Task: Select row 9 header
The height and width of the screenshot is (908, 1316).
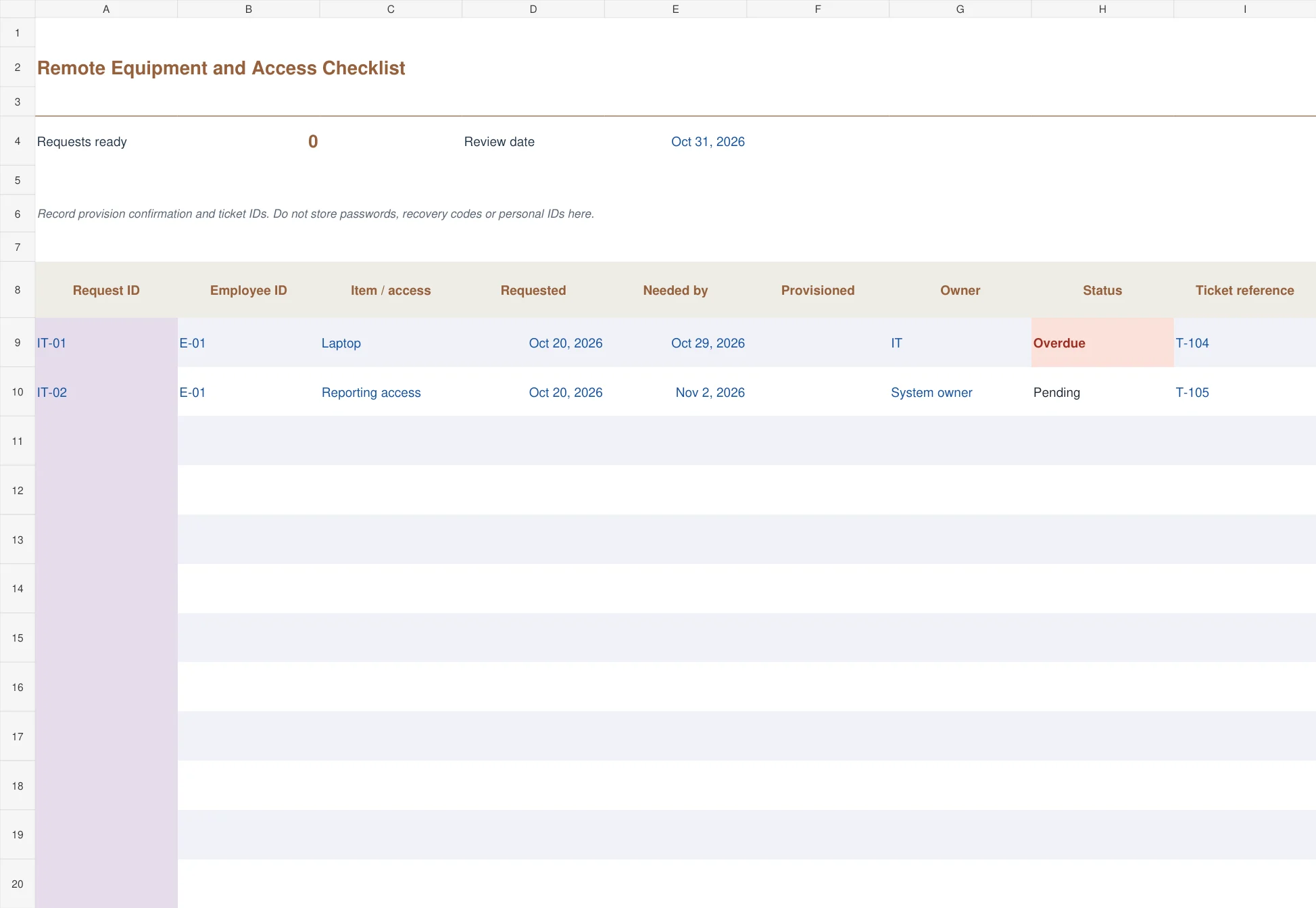Action: tap(18, 343)
